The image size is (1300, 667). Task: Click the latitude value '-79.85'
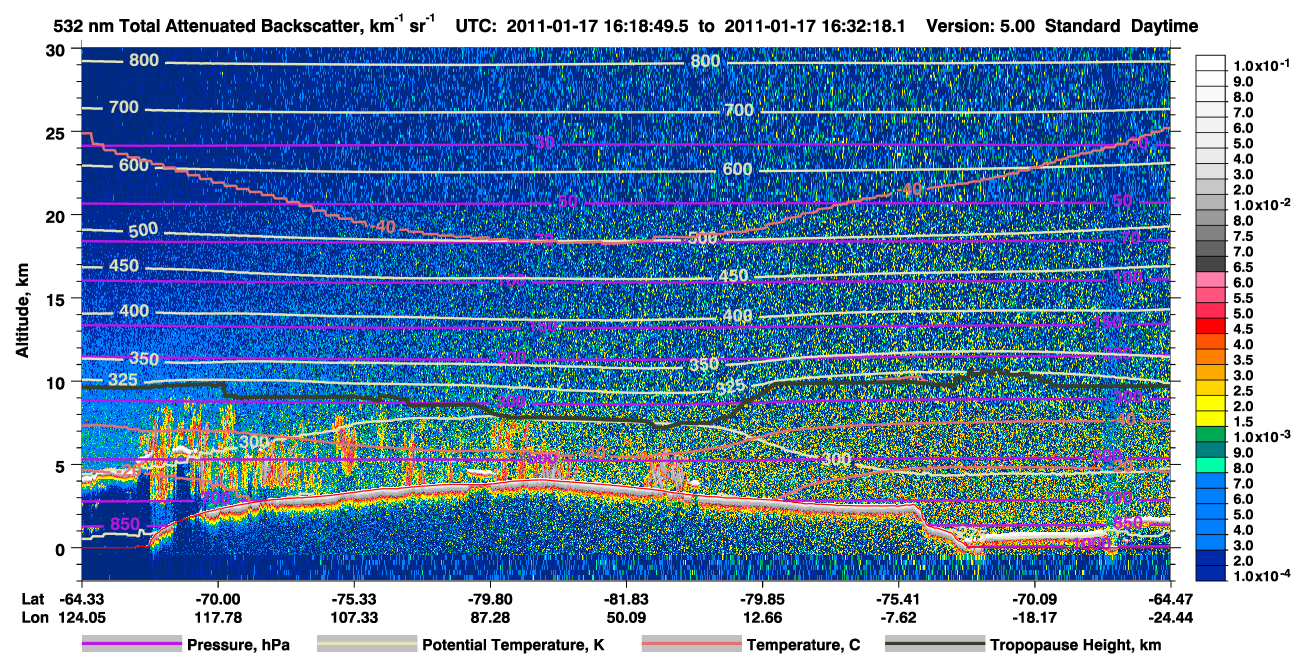pyautogui.click(x=762, y=598)
